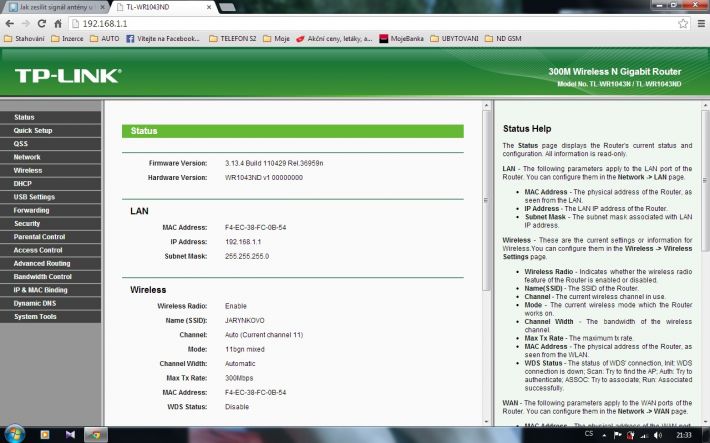Open the ND GSM bookmark folder
The height and width of the screenshot is (443, 710).
click(503, 39)
